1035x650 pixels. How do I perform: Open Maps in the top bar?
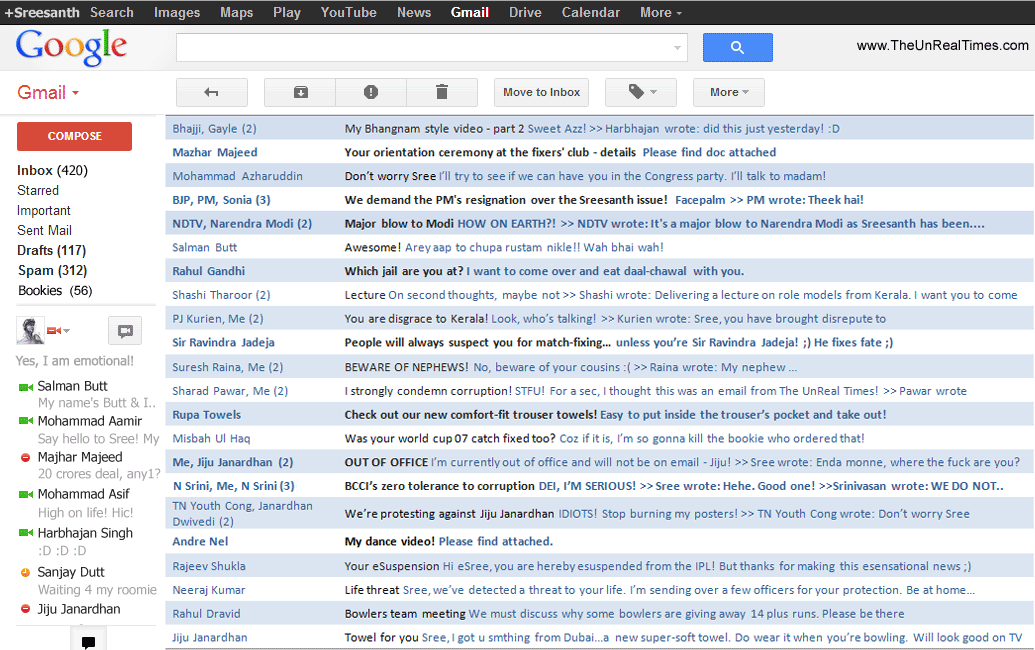236,13
